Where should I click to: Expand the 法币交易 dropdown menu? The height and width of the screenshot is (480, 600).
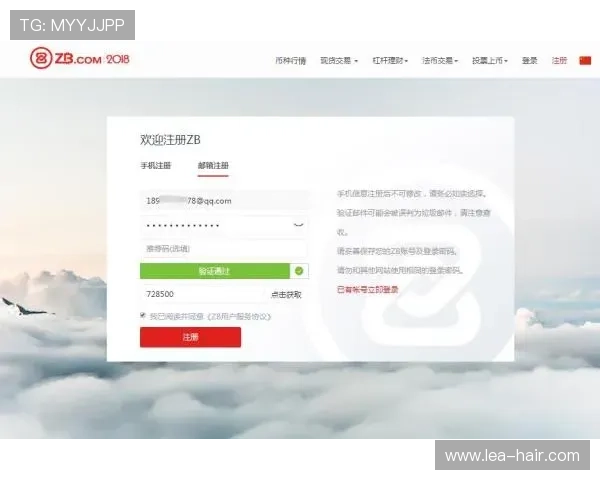(x=440, y=60)
